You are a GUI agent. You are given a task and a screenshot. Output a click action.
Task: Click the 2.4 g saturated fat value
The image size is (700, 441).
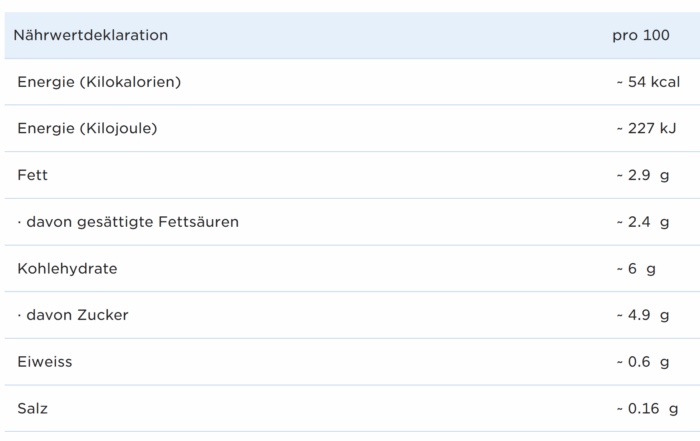(643, 222)
